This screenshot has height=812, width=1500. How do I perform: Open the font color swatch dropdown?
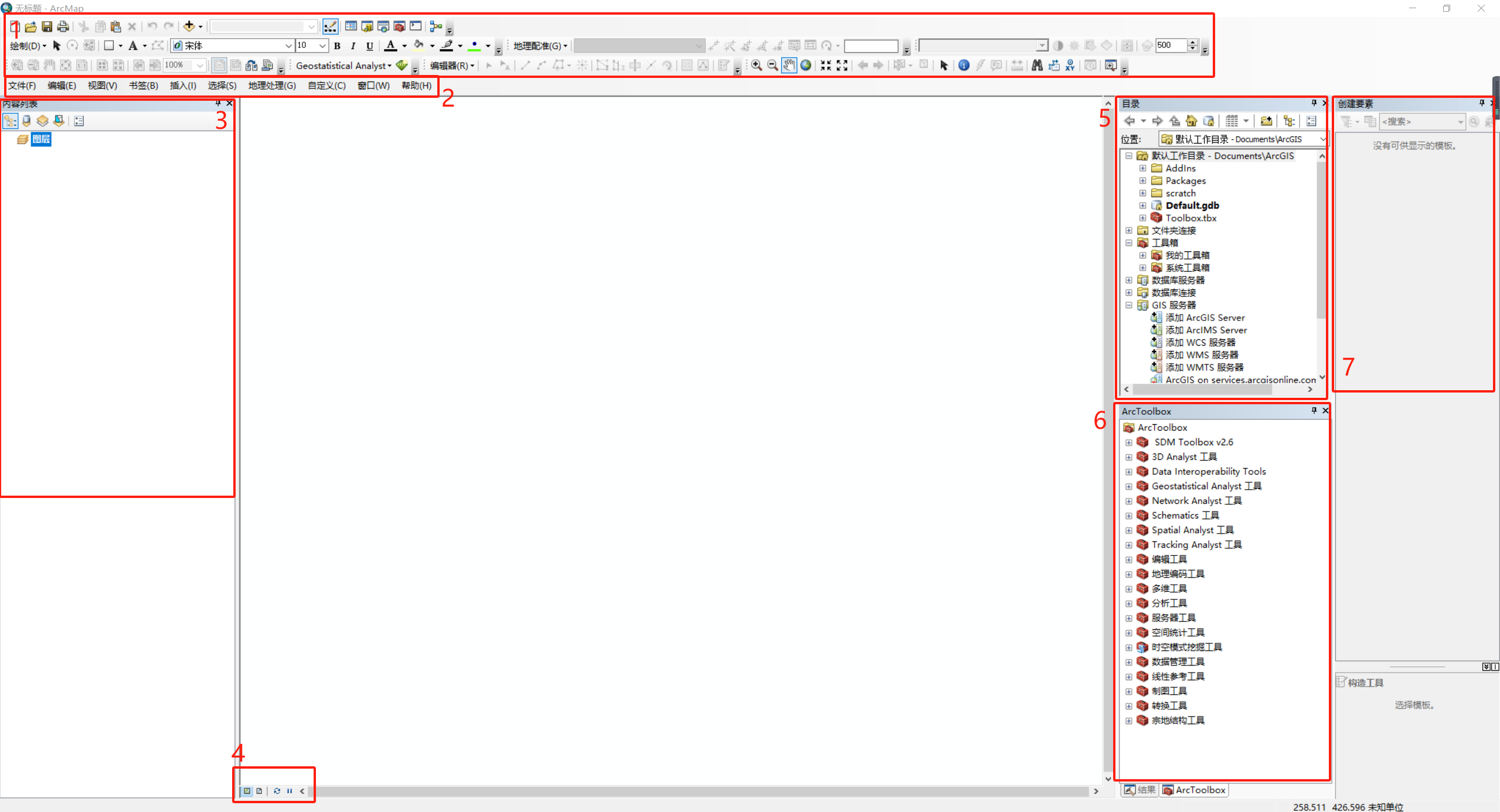pyautogui.click(x=404, y=46)
